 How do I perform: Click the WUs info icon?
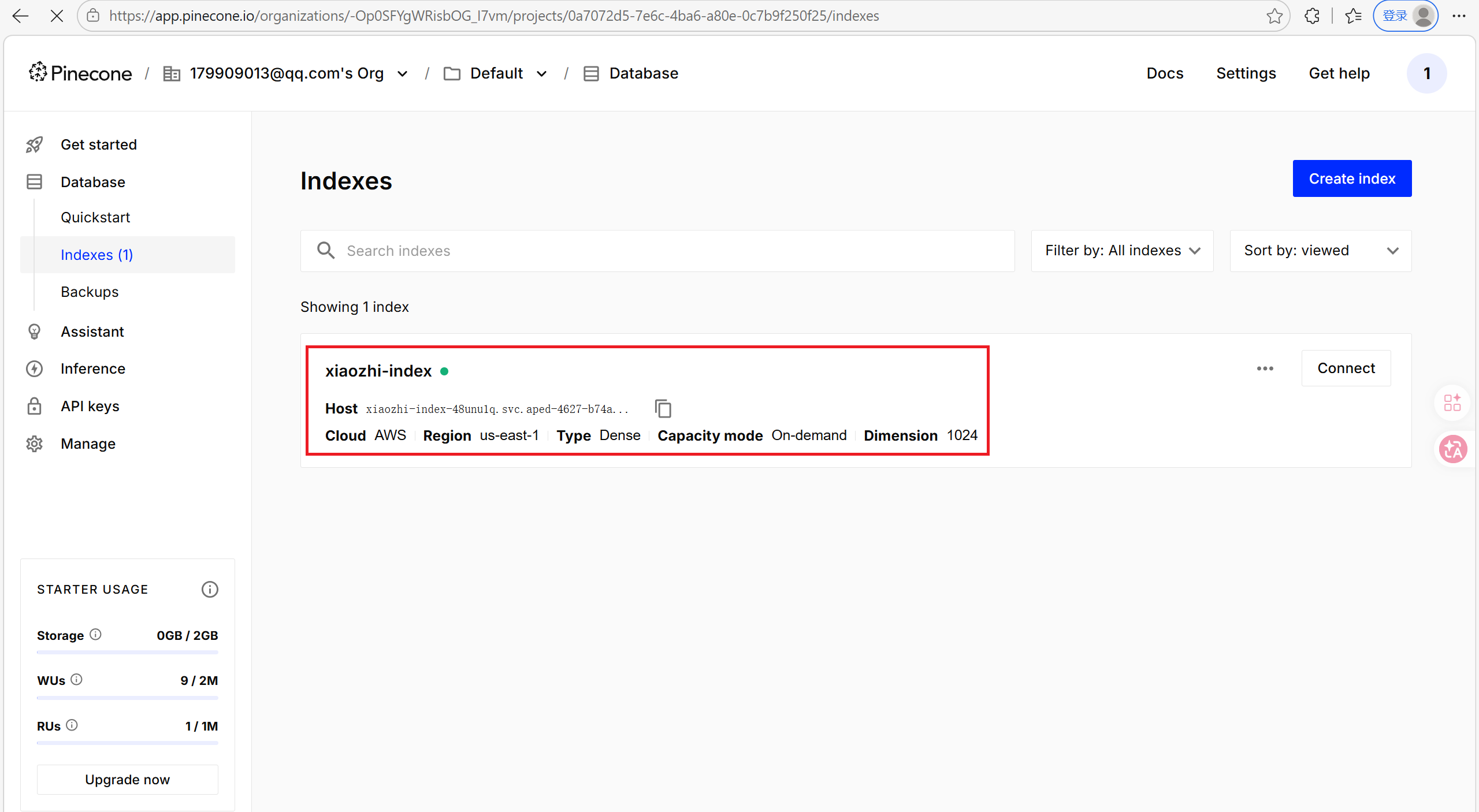coord(76,679)
